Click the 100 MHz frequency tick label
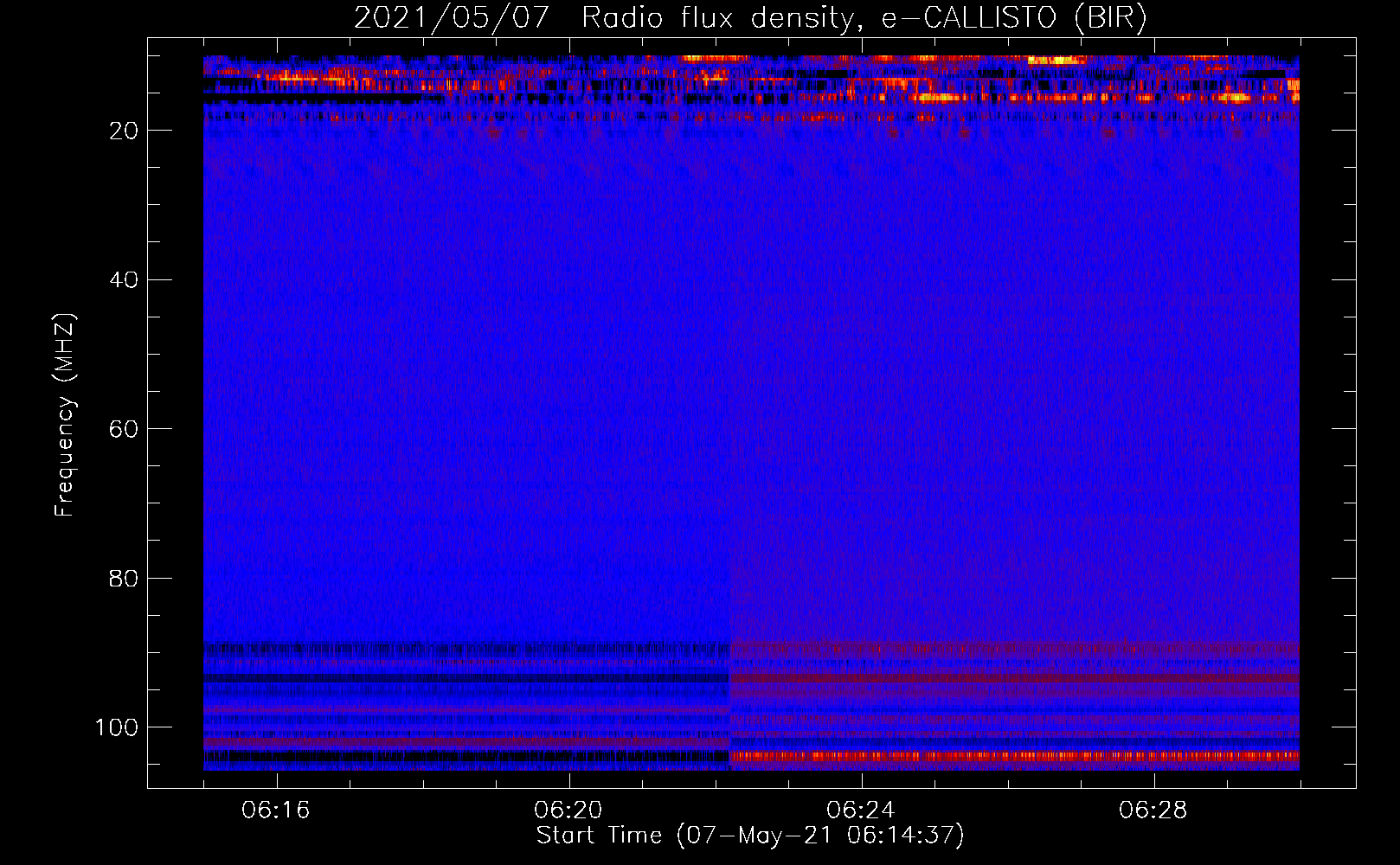The image size is (1400, 865). [118, 727]
